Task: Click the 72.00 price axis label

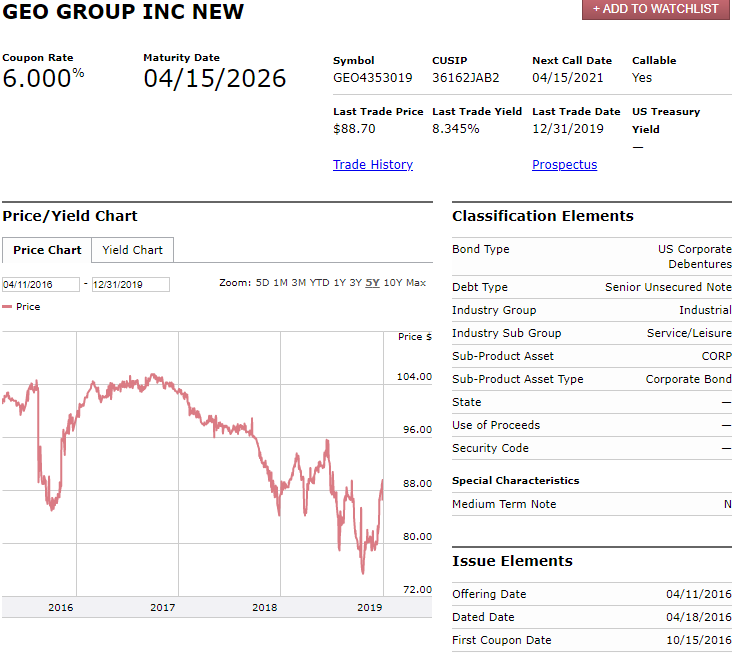Action: (417, 589)
